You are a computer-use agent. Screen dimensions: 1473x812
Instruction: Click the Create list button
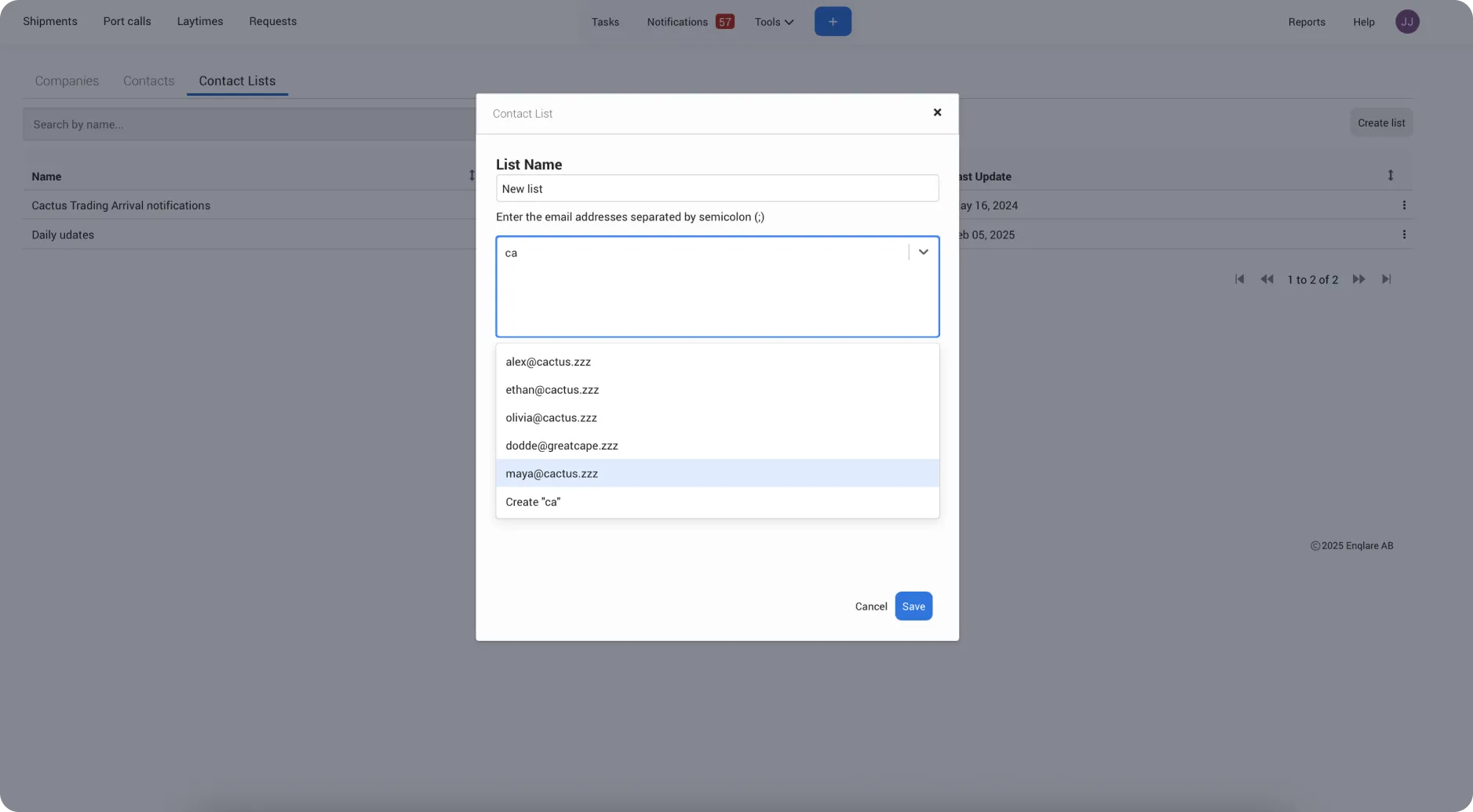(x=1381, y=122)
